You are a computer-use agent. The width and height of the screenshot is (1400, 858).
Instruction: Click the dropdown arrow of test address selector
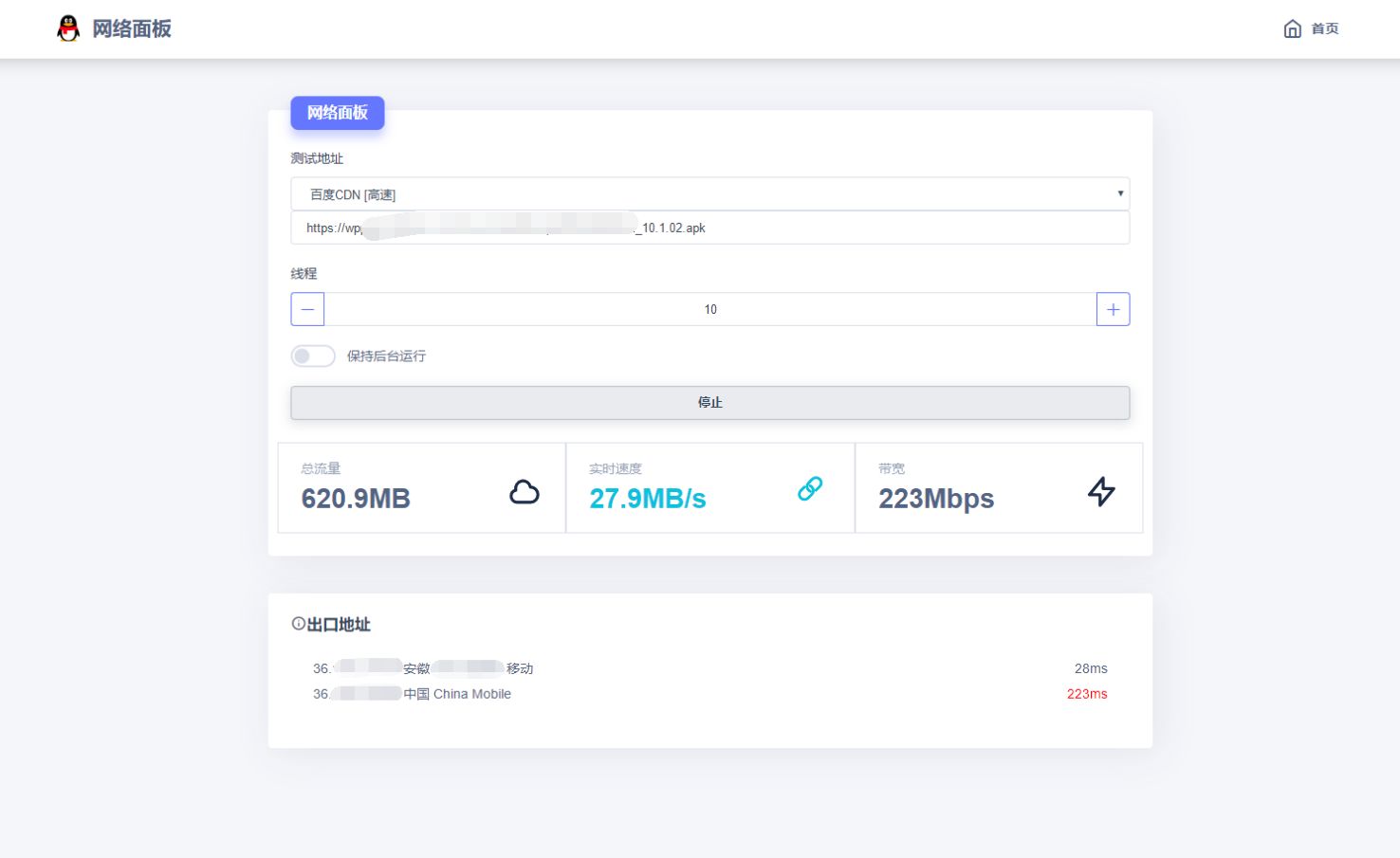click(1120, 193)
